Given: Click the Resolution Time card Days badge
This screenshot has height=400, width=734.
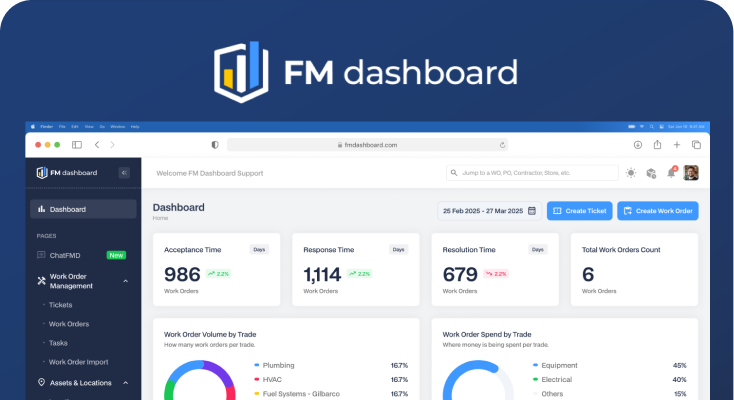Looking at the screenshot, I should point(537,250).
